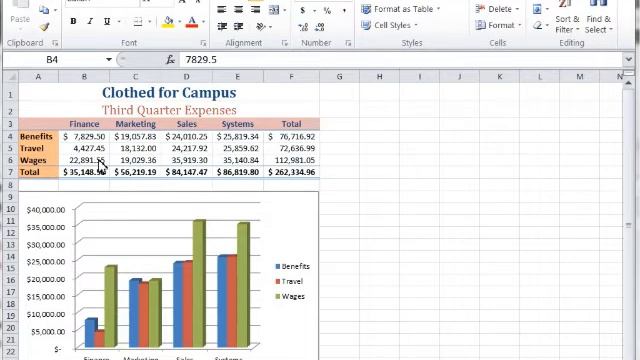The height and width of the screenshot is (360, 640).
Task: Click the Wages legend entry in chart
Action: [x=290, y=297]
